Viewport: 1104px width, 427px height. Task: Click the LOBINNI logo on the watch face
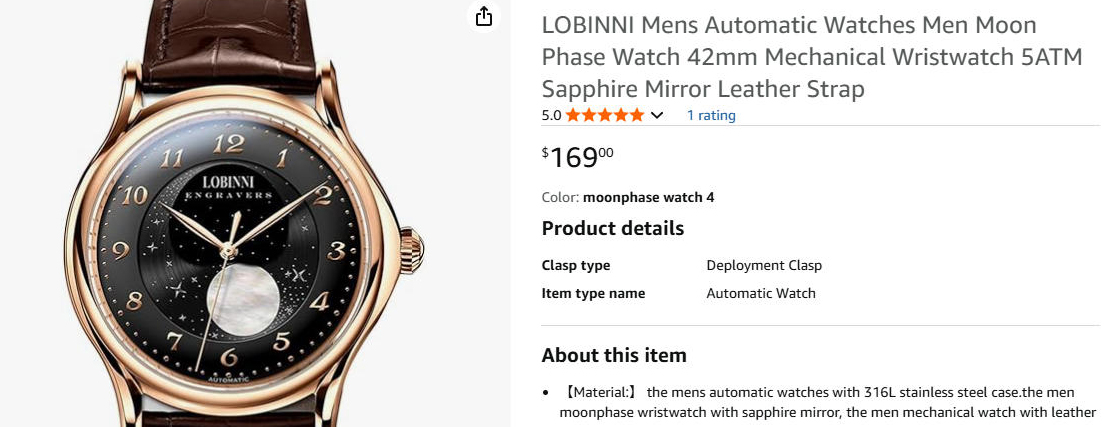[x=232, y=181]
